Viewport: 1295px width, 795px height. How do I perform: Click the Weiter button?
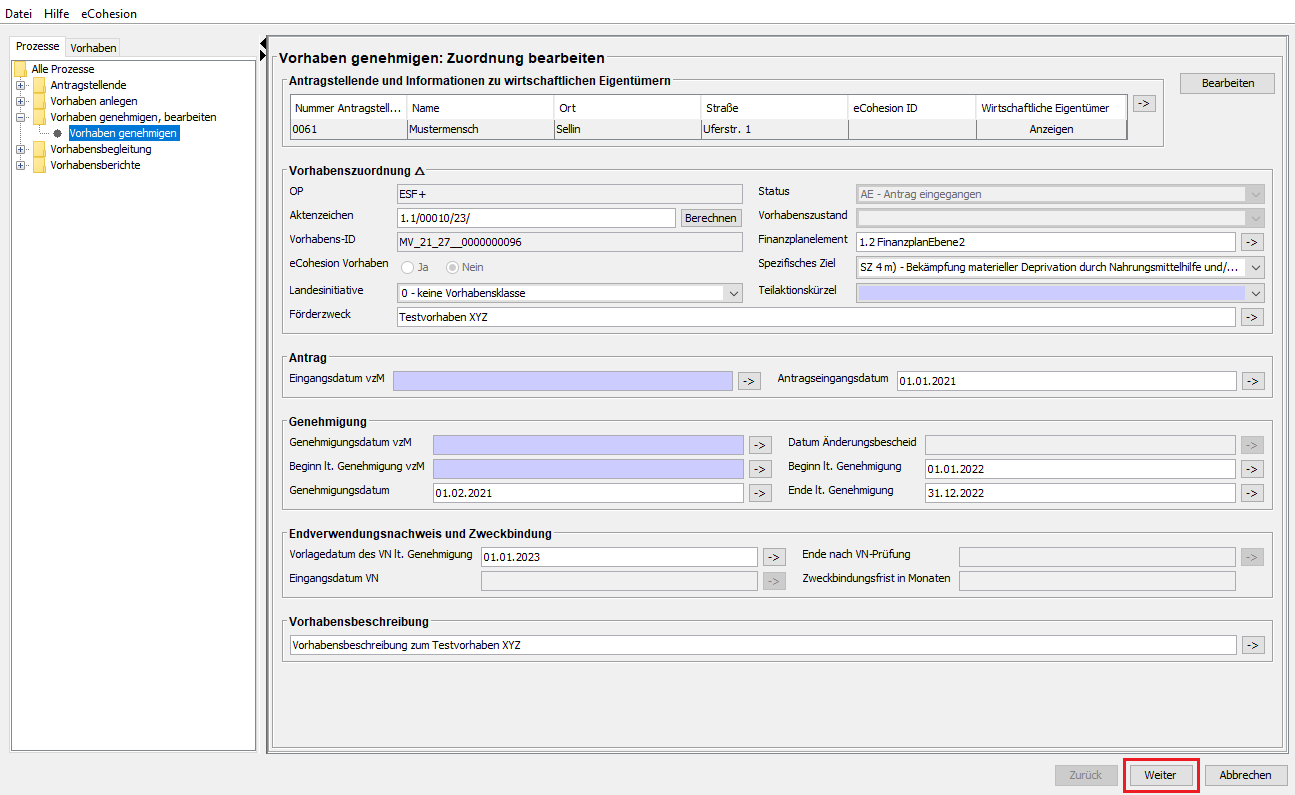(x=1160, y=775)
